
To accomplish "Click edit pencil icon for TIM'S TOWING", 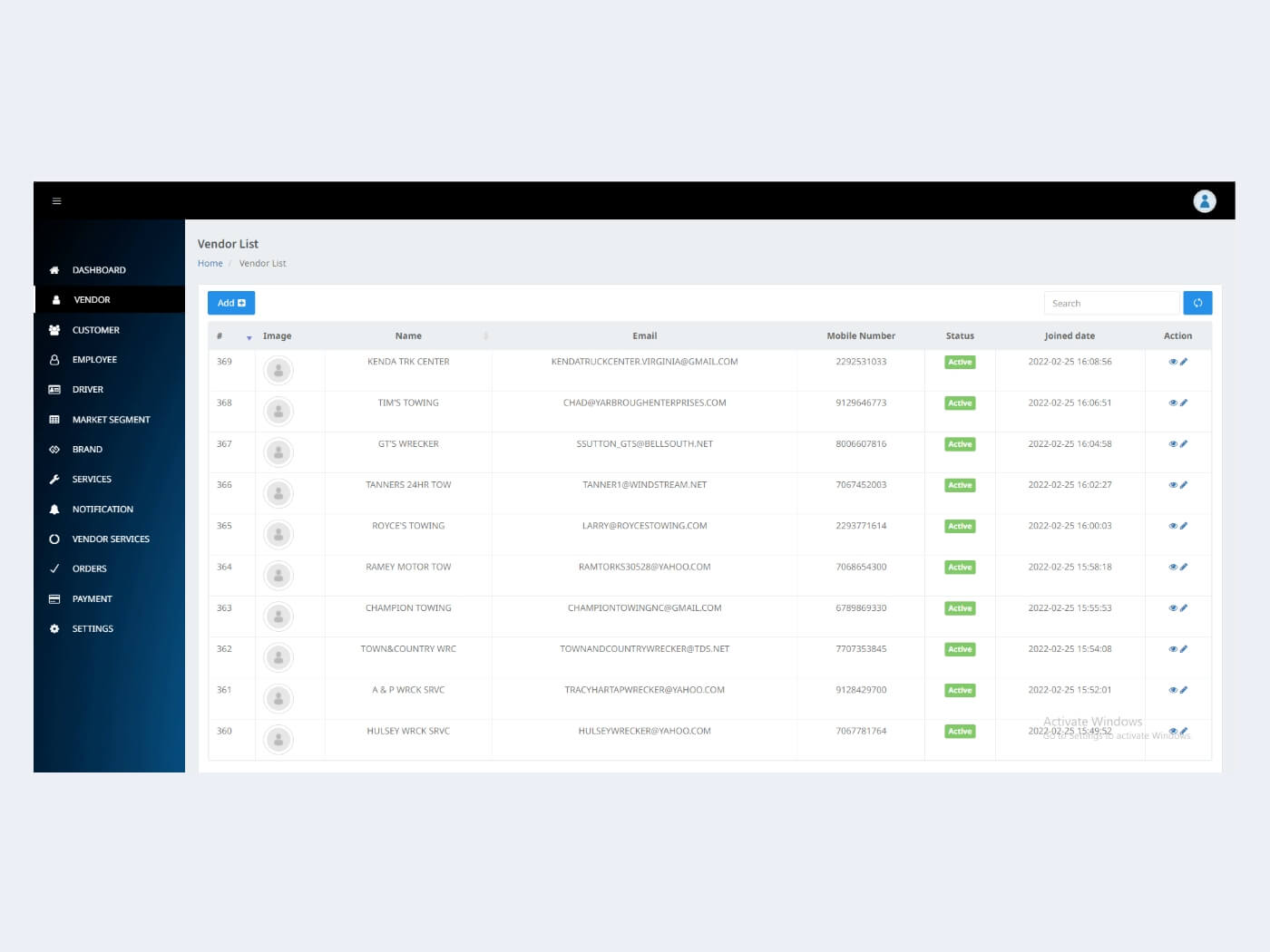I will [1184, 403].
